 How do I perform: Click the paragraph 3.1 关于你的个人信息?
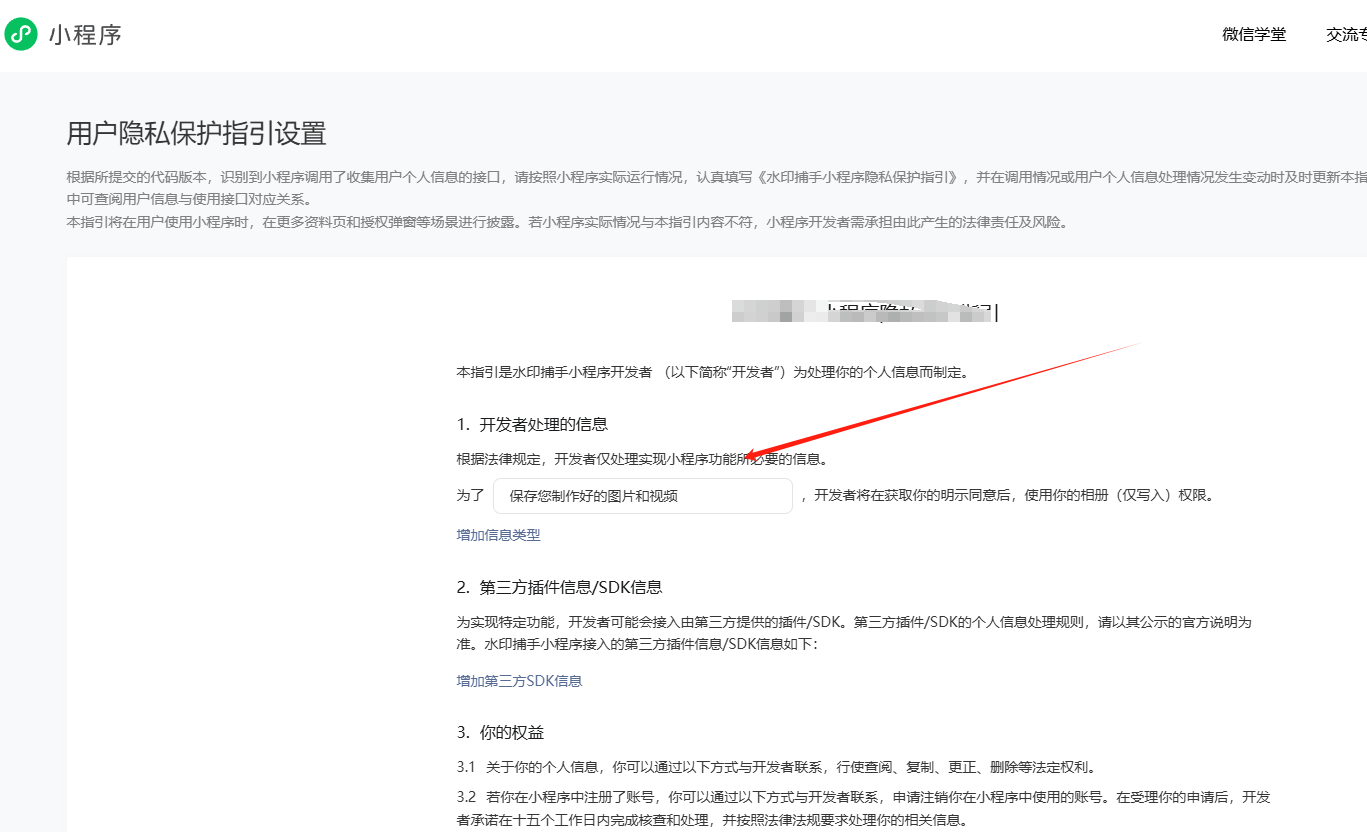(x=776, y=768)
